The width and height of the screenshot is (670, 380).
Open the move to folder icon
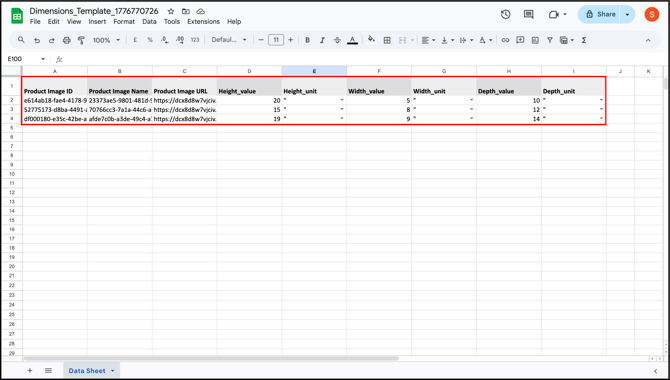(x=185, y=12)
